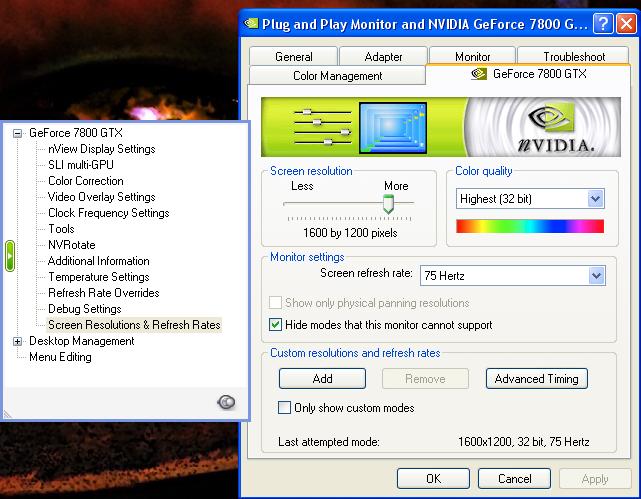Open Refresh Rate Overrides
The width and height of the screenshot is (641, 499).
(x=104, y=293)
